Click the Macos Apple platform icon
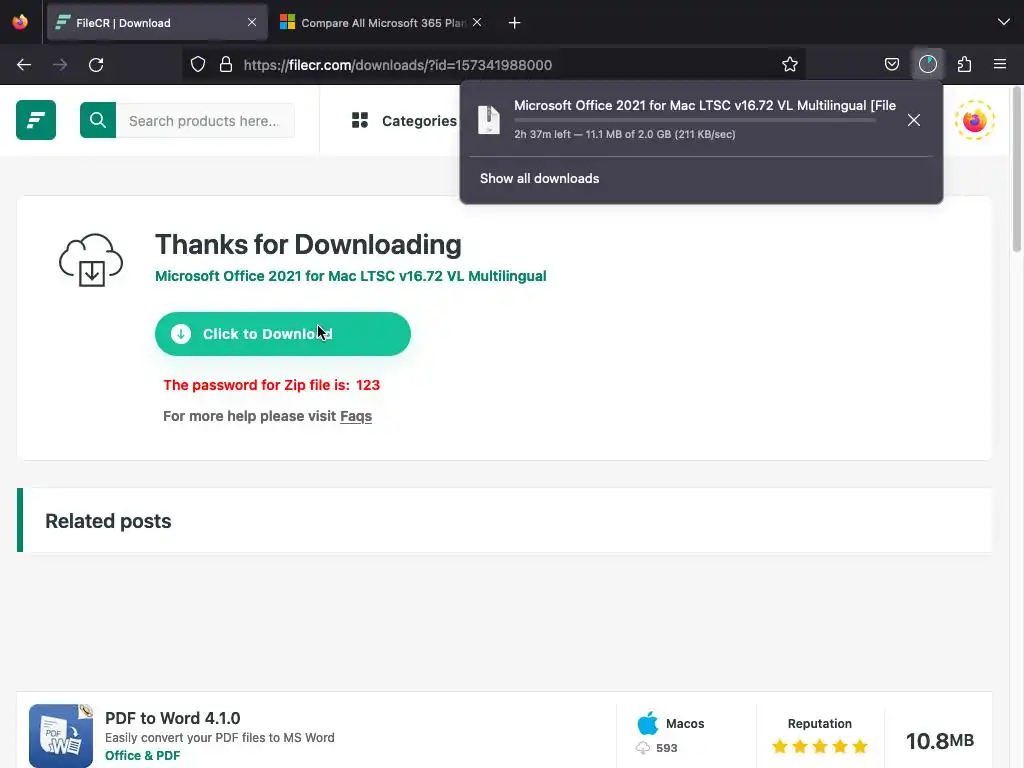Screen dimensions: 1024x768 click(648, 724)
